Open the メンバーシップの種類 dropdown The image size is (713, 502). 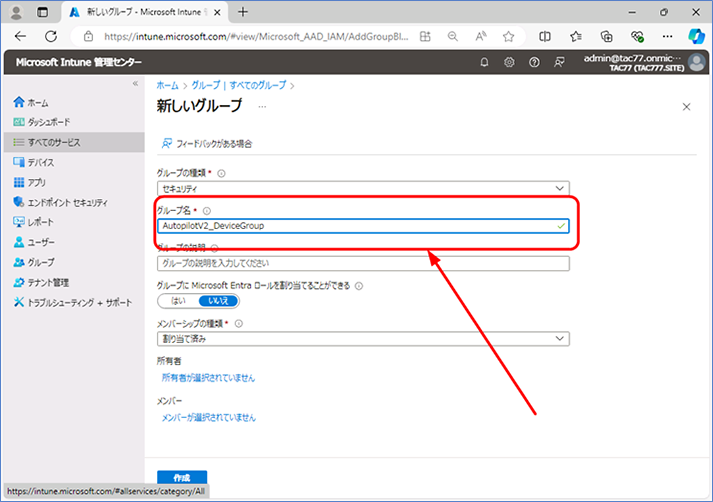coord(363,339)
